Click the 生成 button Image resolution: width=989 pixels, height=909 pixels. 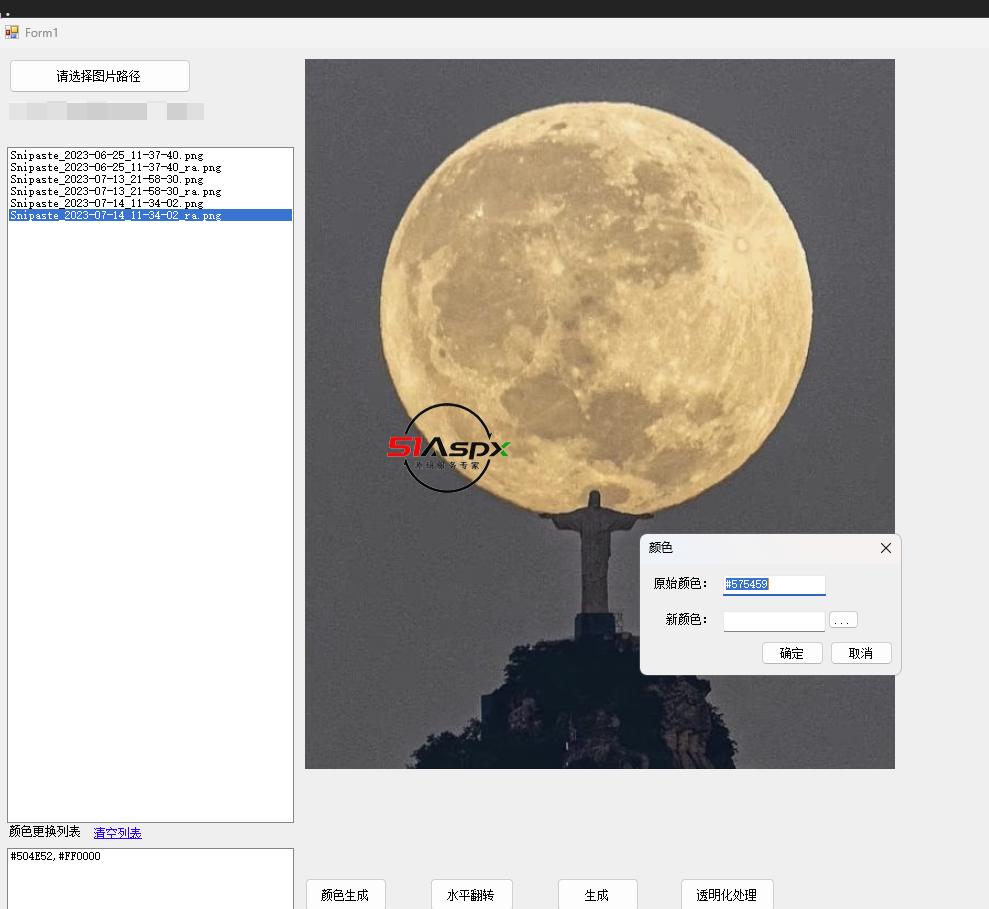click(597, 895)
